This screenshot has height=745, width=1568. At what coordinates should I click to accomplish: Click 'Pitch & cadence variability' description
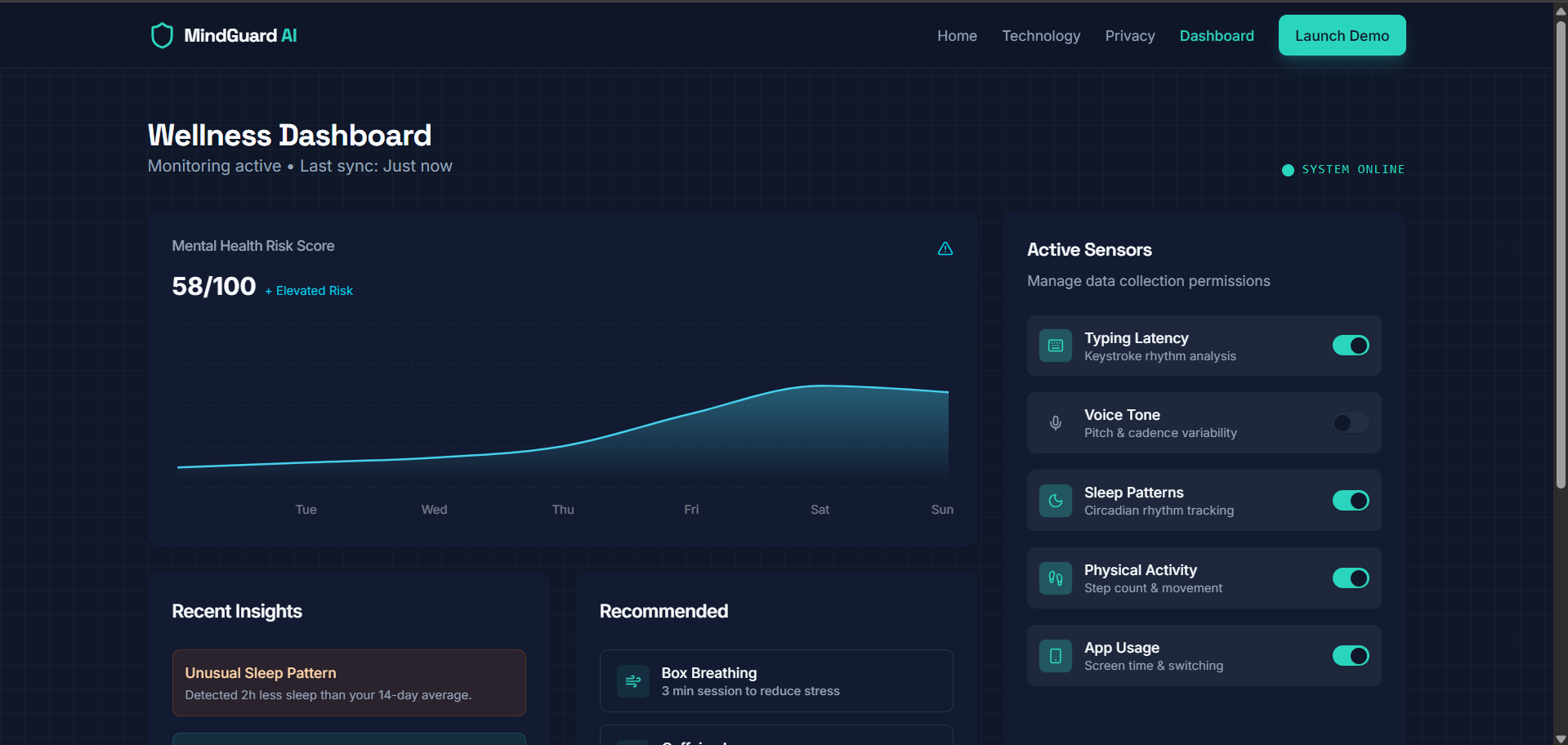point(1160,433)
